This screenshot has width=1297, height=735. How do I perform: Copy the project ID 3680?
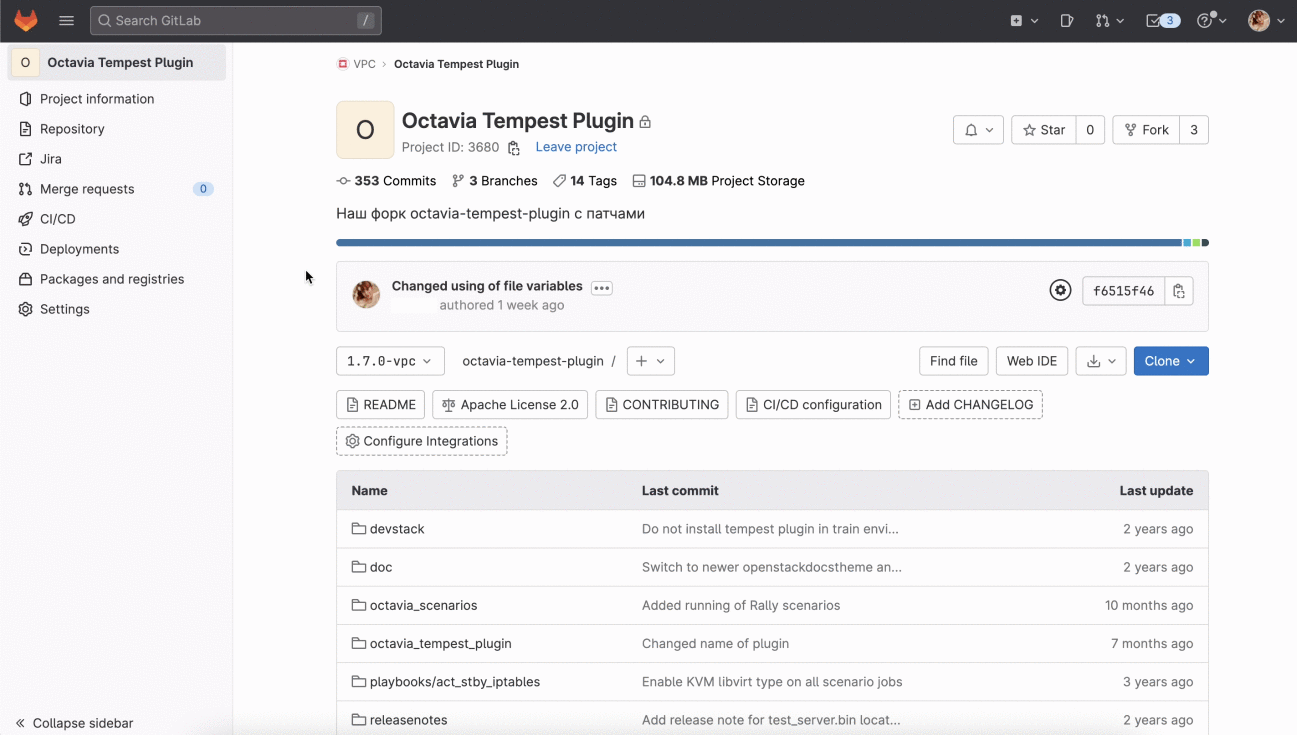point(513,147)
